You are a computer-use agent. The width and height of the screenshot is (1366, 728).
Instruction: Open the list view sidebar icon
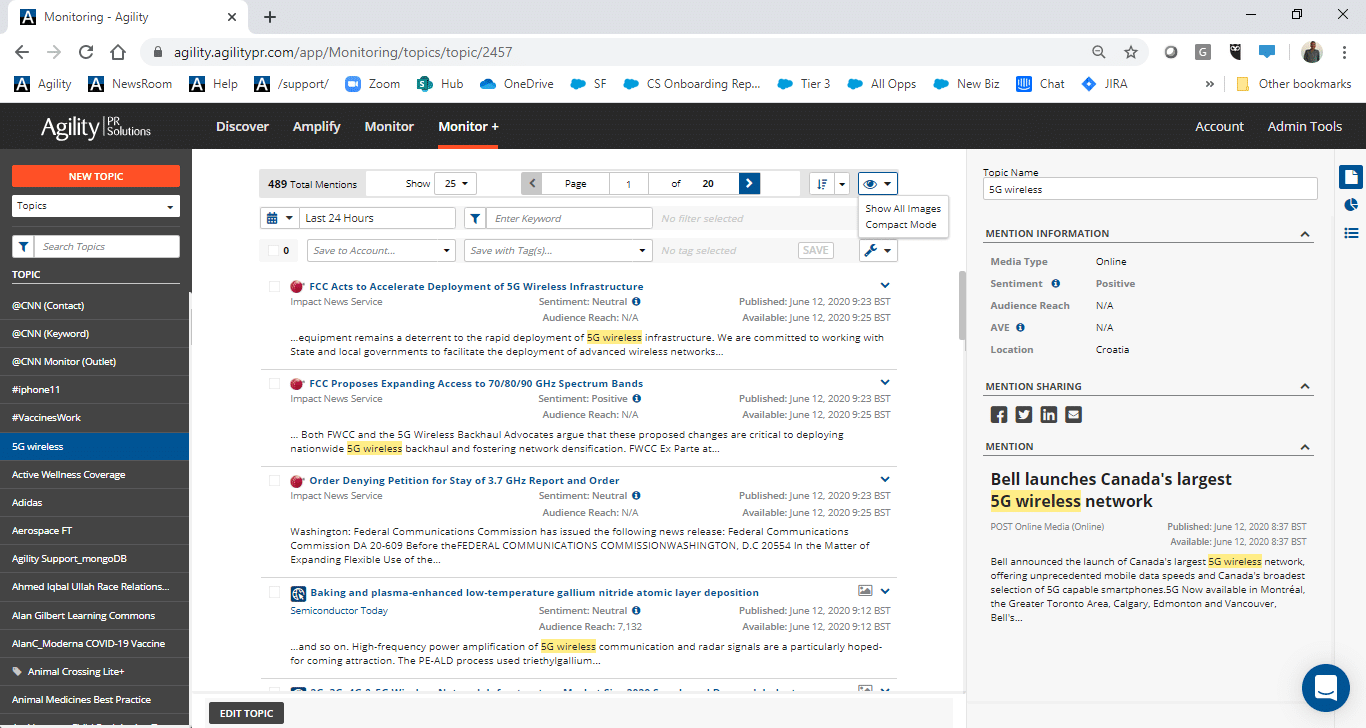[1351, 233]
